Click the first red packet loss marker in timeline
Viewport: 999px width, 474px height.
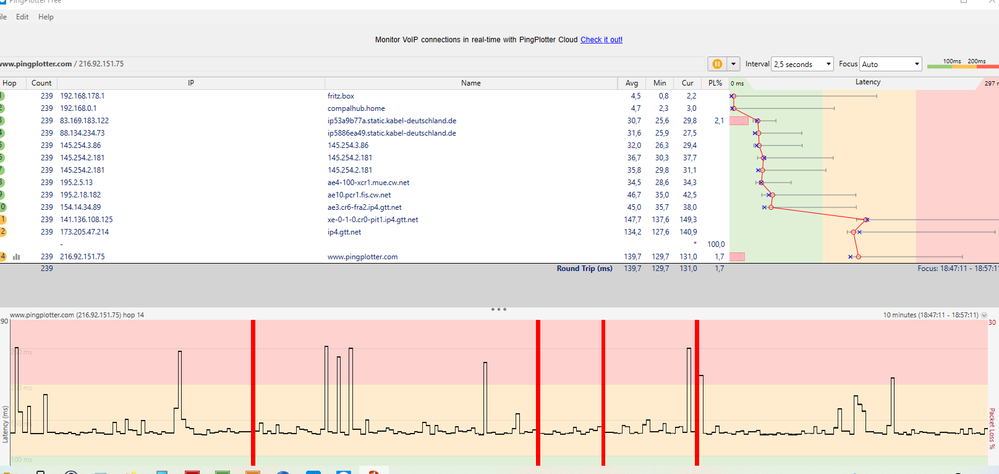[253, 392]
